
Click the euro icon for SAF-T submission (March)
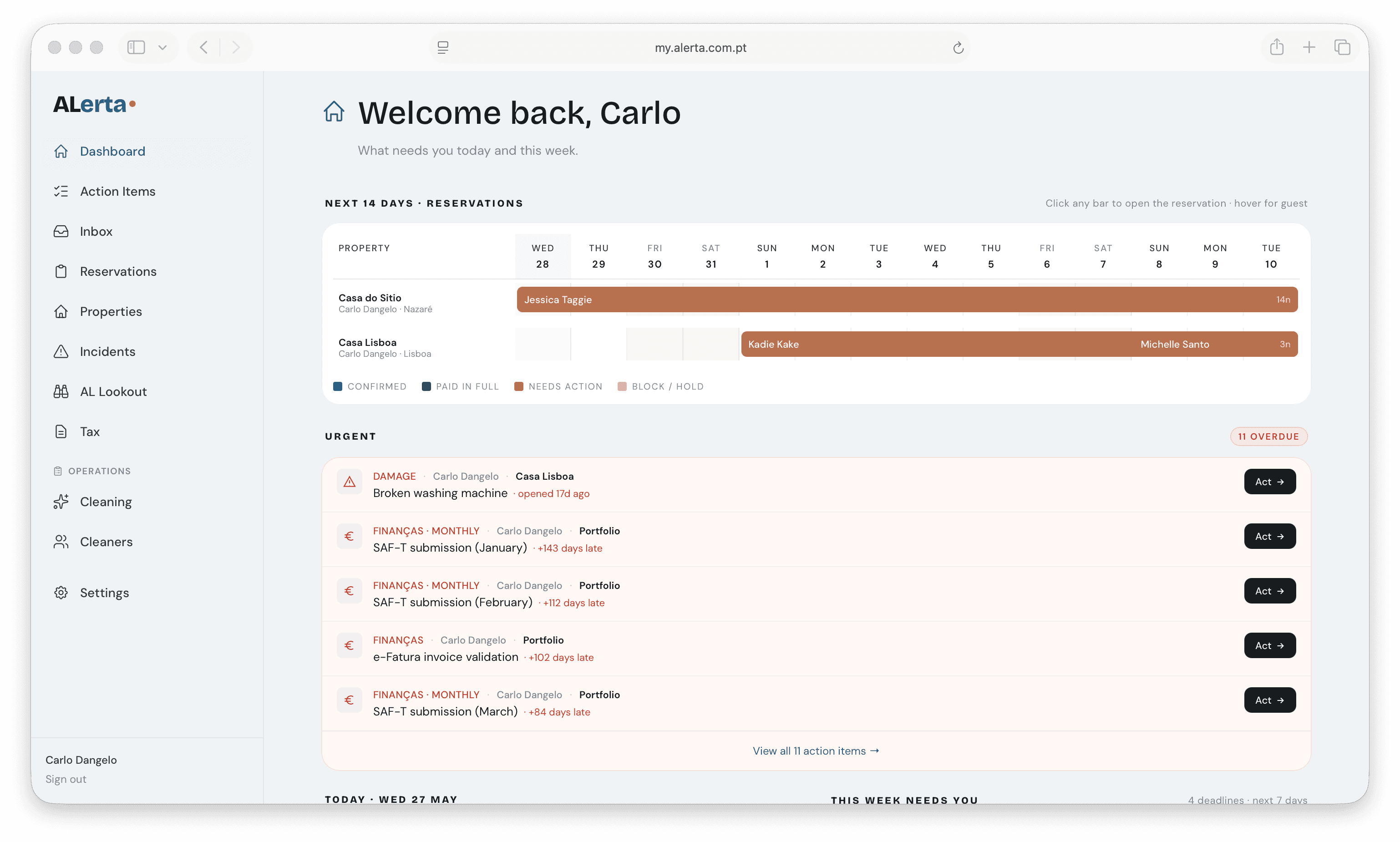click(350, 700)
